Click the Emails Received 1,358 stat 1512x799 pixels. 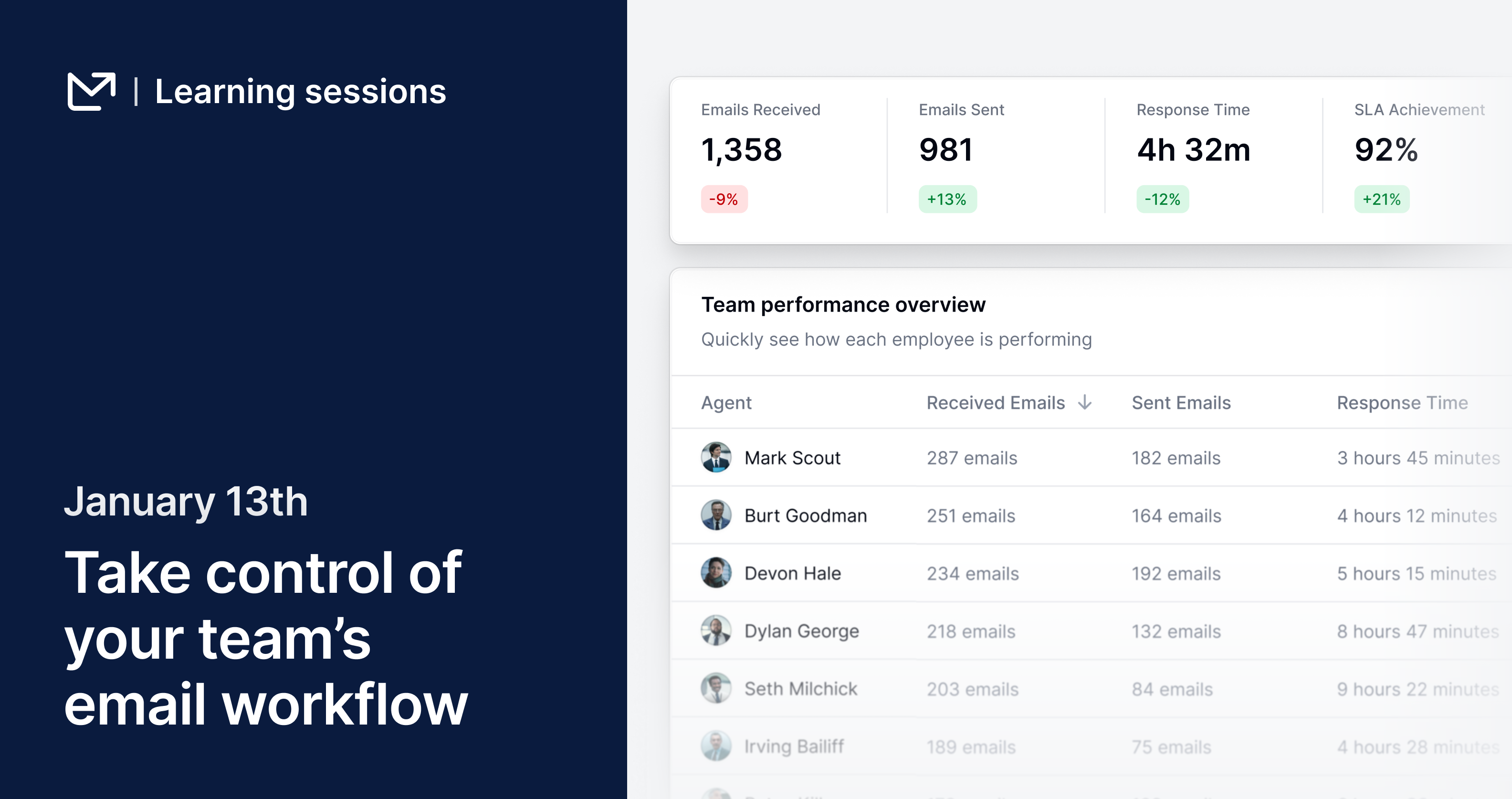coord(741,150)
